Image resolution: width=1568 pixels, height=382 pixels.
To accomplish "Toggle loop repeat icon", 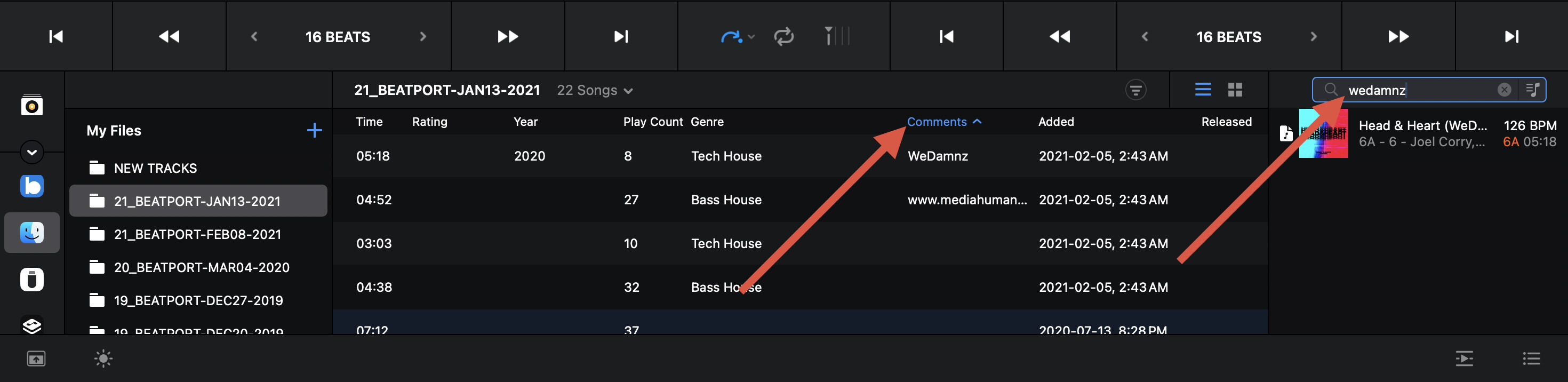I will click(783, 37).
